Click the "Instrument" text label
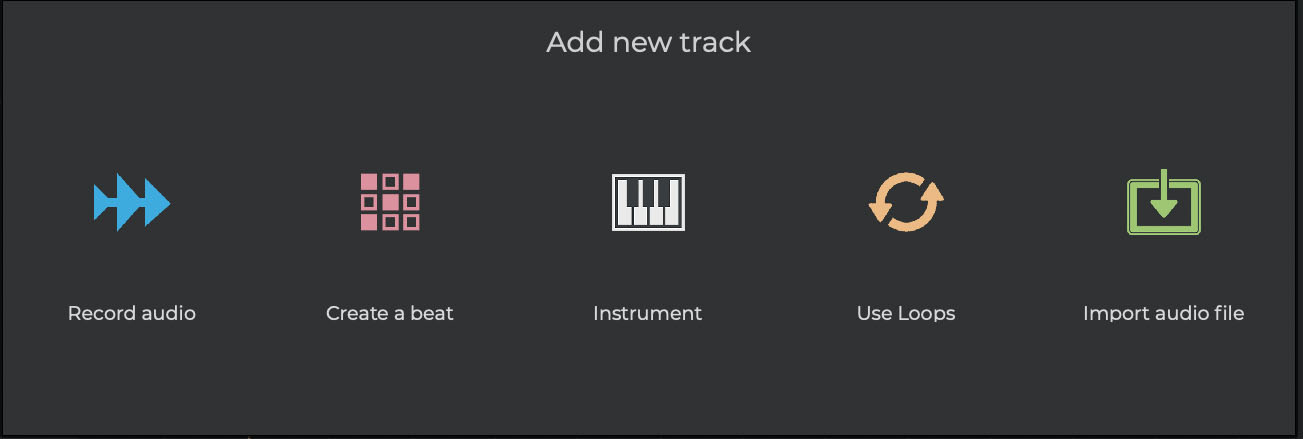1303x439 pixels. pos(648,313)
